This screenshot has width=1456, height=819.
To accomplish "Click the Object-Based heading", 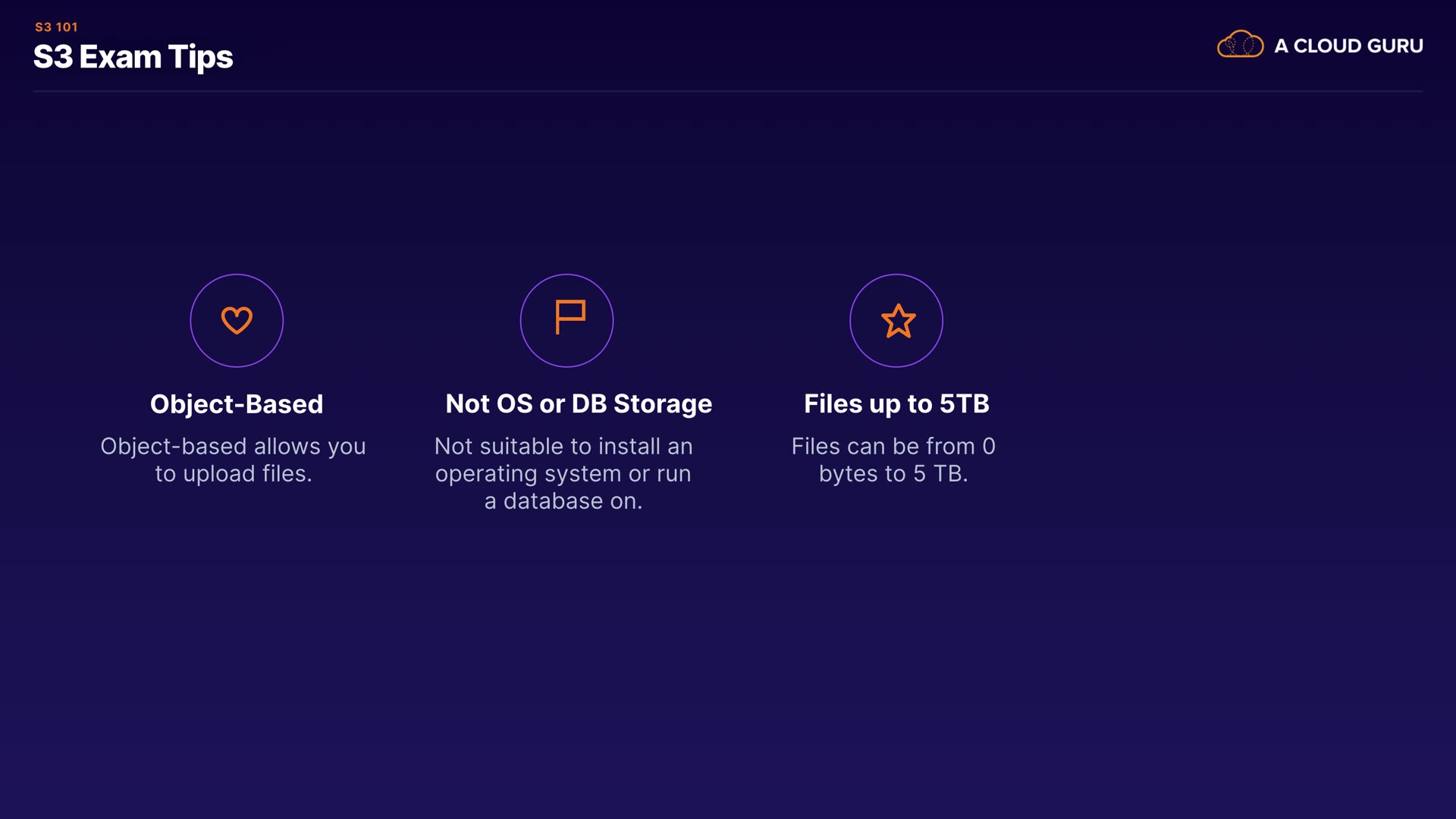I will 237,404.
